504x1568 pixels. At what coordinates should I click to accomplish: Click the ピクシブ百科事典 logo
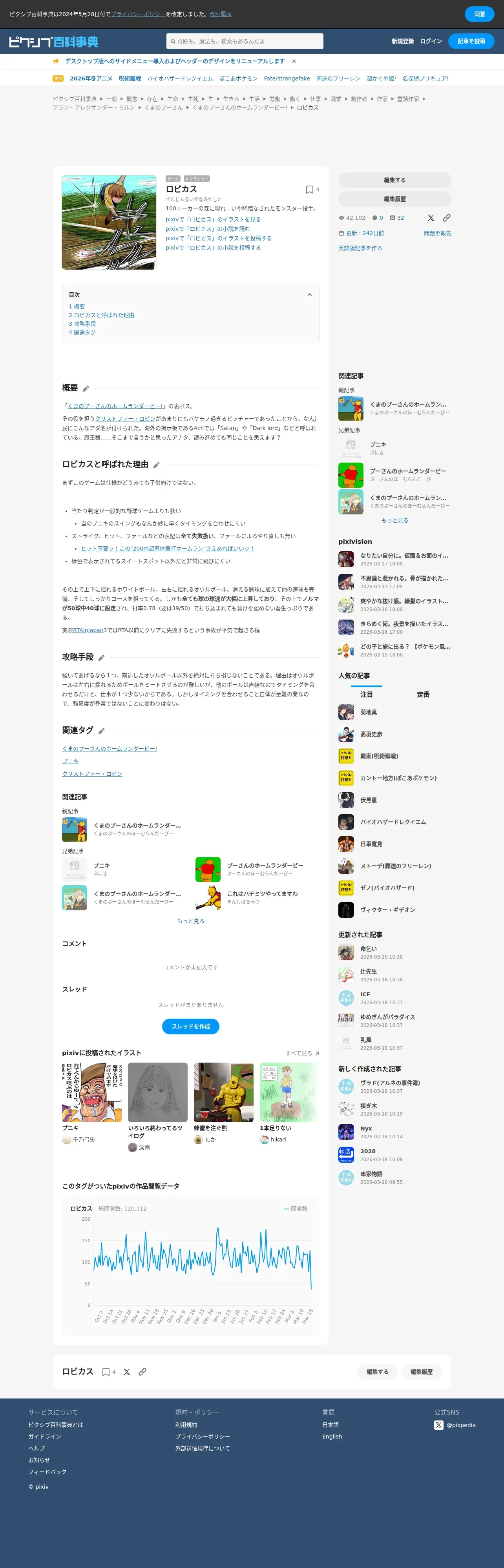pyautogui.click(x=53, y=41)
